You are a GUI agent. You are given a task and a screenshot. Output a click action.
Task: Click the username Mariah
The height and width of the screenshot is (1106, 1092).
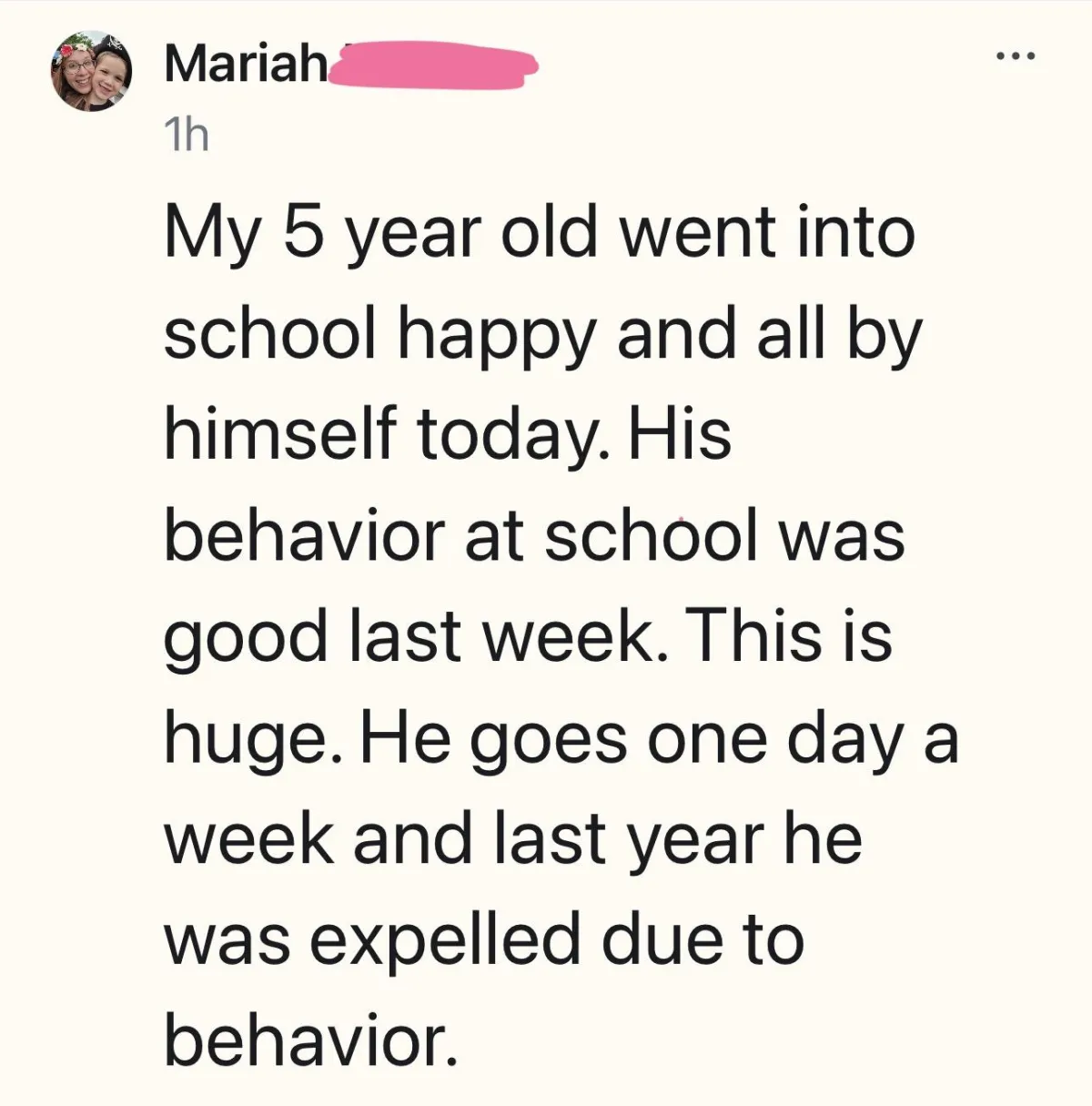click(x=246, y=65)
